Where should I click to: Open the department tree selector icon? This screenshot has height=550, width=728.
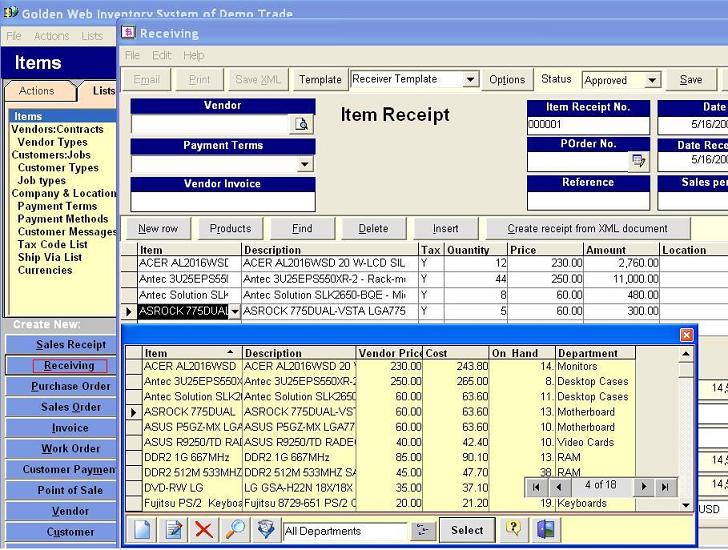click(x=422, y=531)
